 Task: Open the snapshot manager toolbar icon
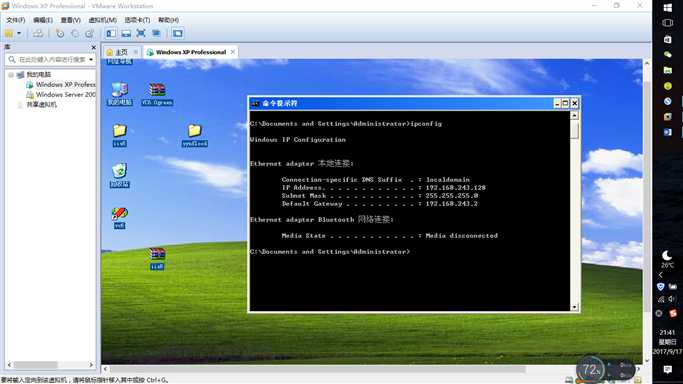90,34
